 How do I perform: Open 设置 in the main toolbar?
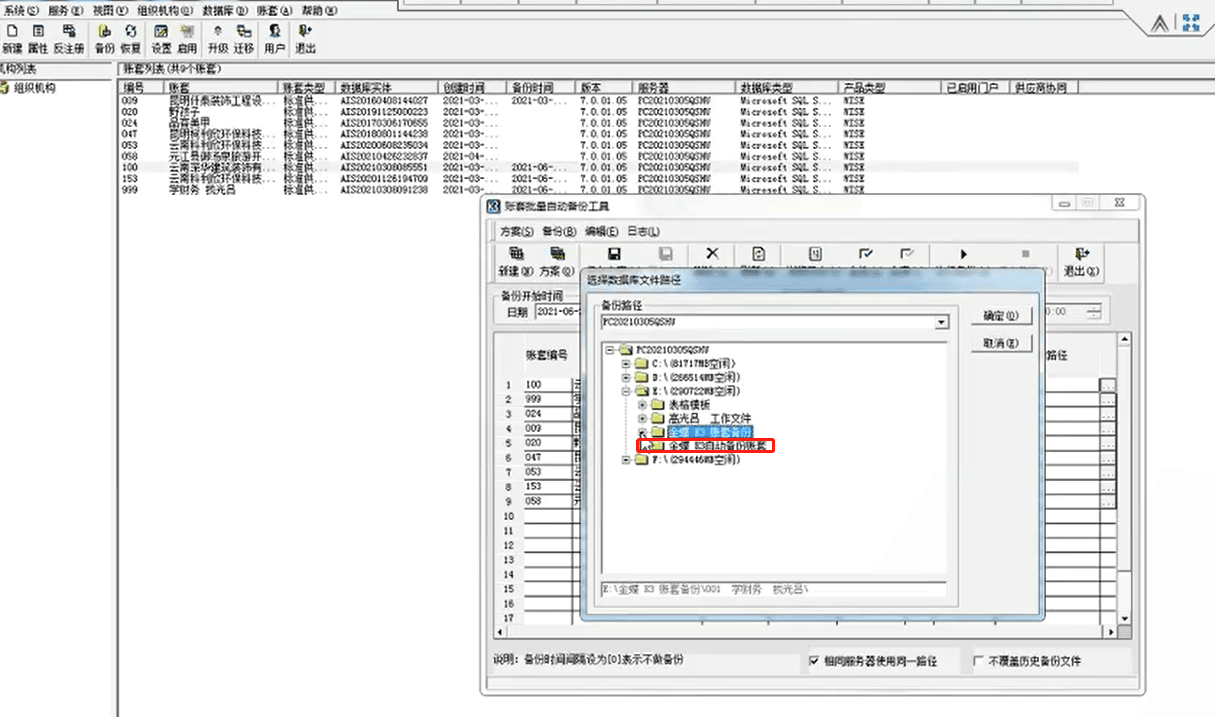click(x=161, y=37)
